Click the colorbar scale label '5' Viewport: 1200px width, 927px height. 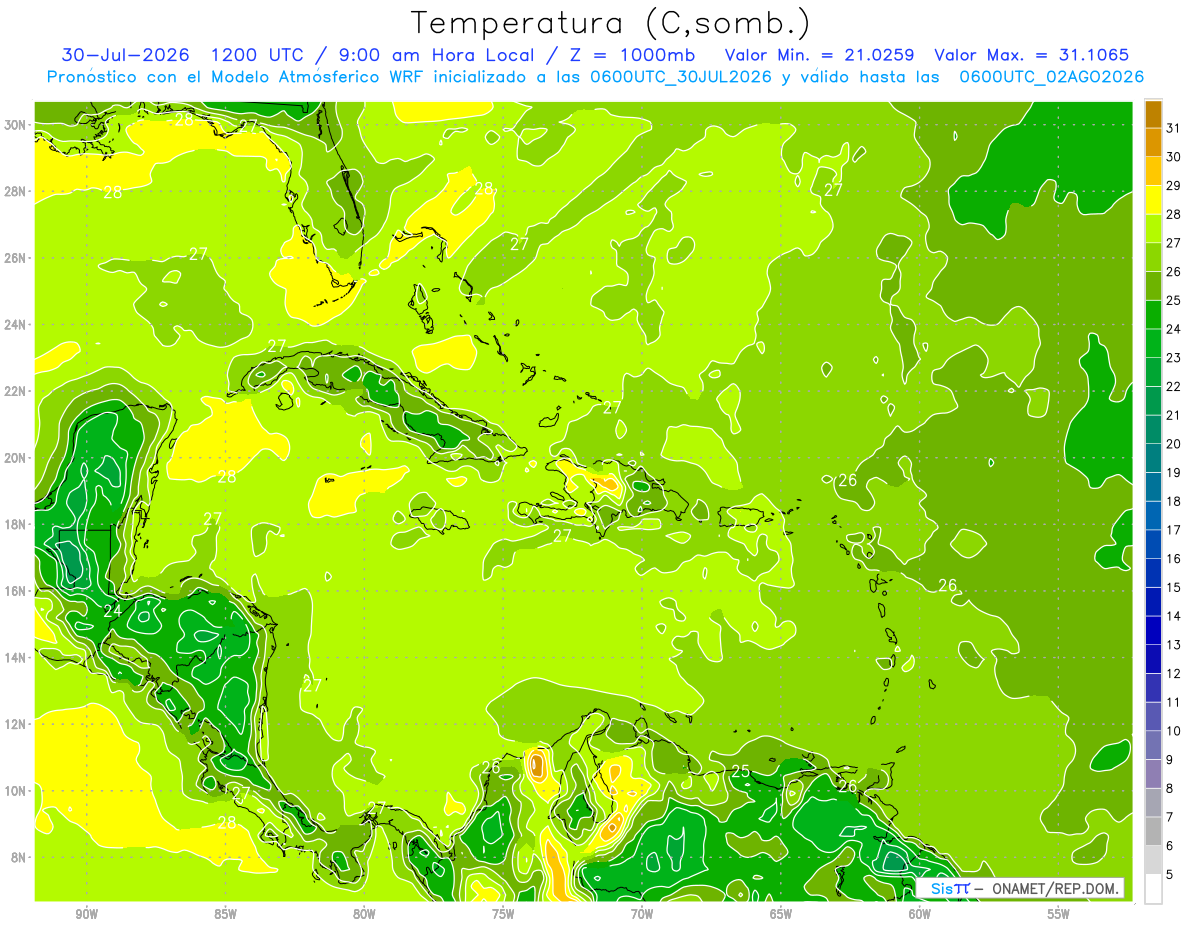(1170, 875)
